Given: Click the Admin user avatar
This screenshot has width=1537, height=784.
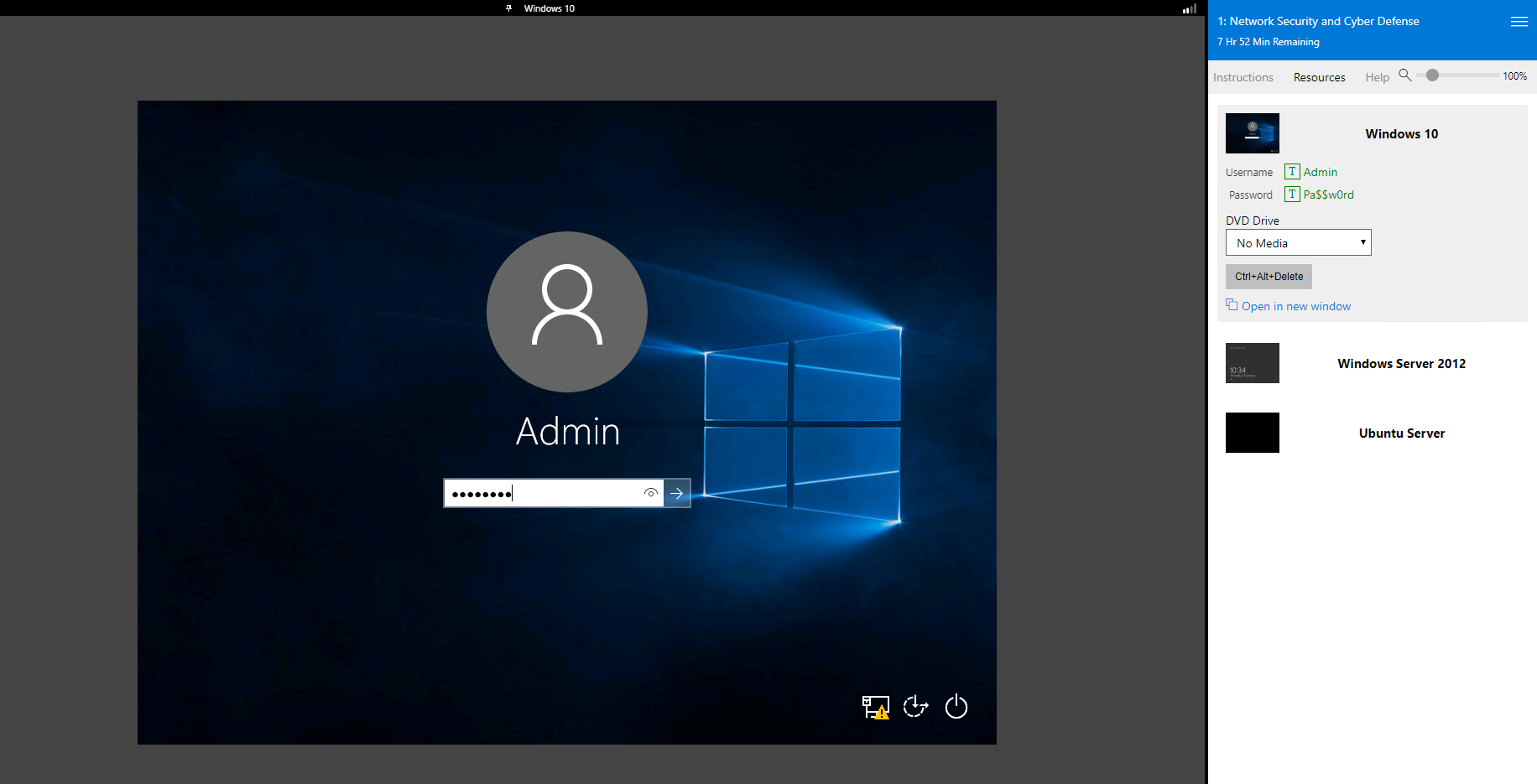Looking at the screenshot, I should 567,312.
